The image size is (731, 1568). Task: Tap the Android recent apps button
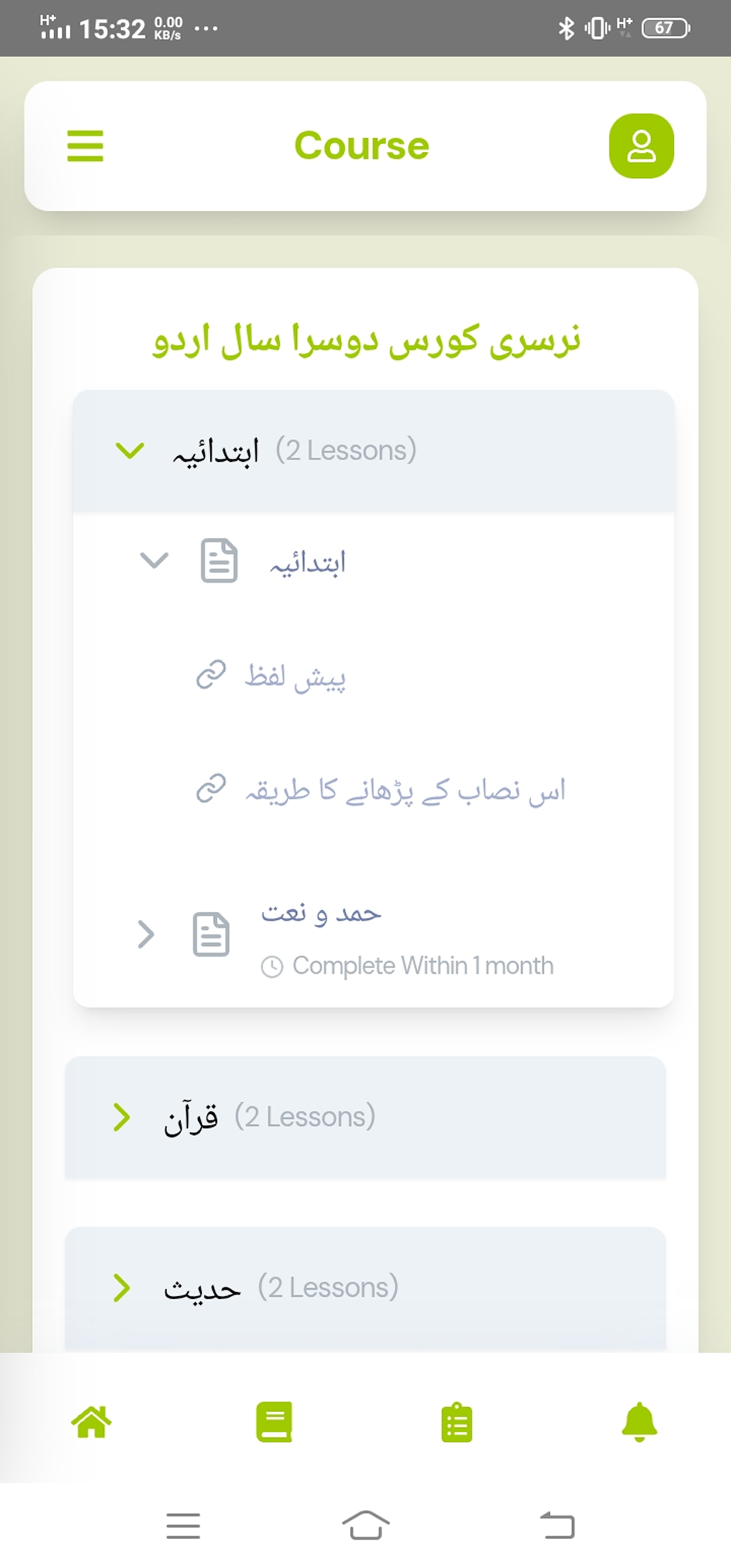coord(183,1526)
